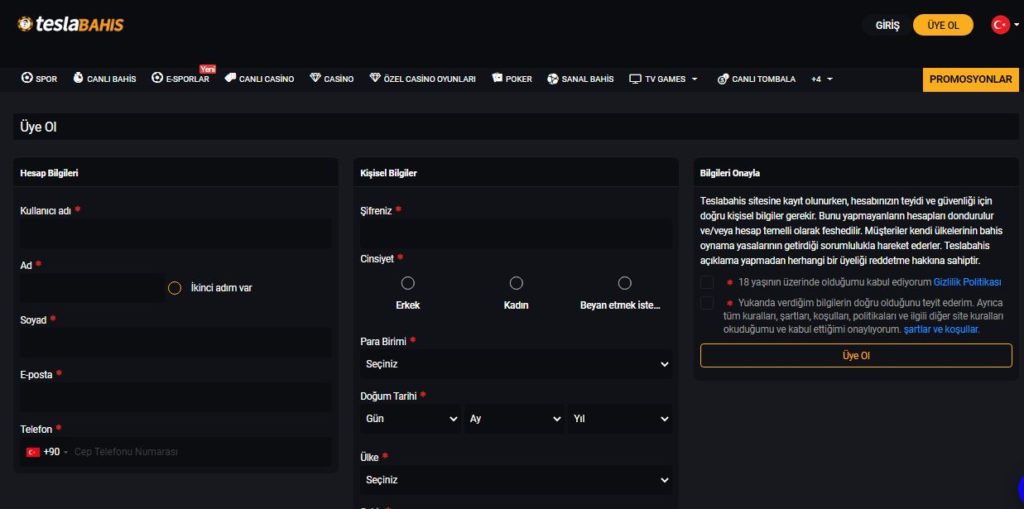Focus the E-posta input field
This screenshot has width=1024, height=509.
tap(176, 397)
